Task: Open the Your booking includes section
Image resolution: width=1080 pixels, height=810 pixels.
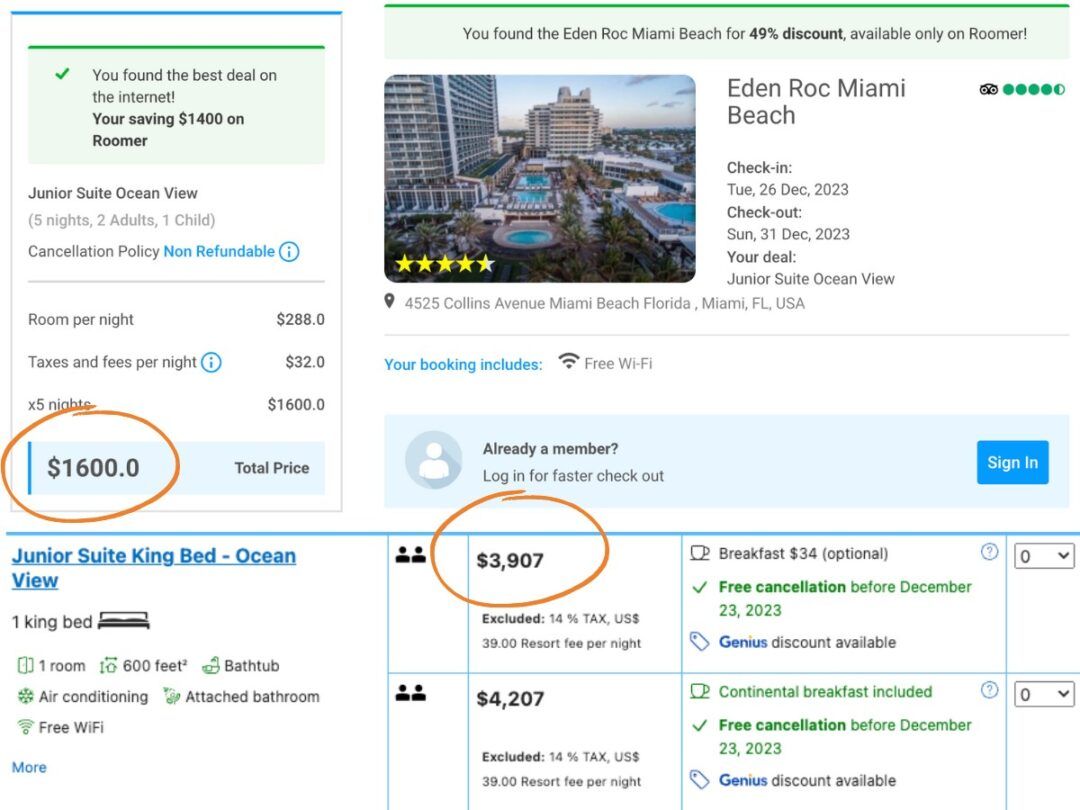Action: (x=463, y=364)
